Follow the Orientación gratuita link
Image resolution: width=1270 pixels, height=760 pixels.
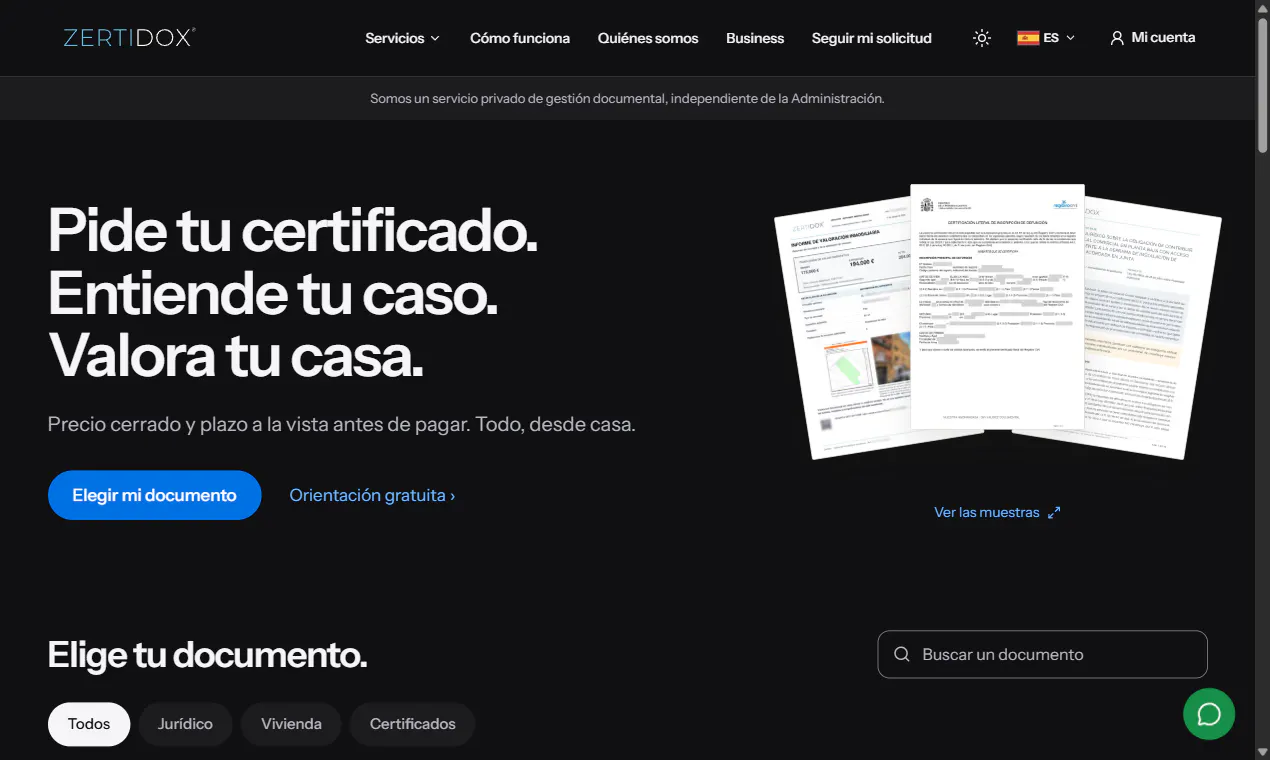click(372, 495)
